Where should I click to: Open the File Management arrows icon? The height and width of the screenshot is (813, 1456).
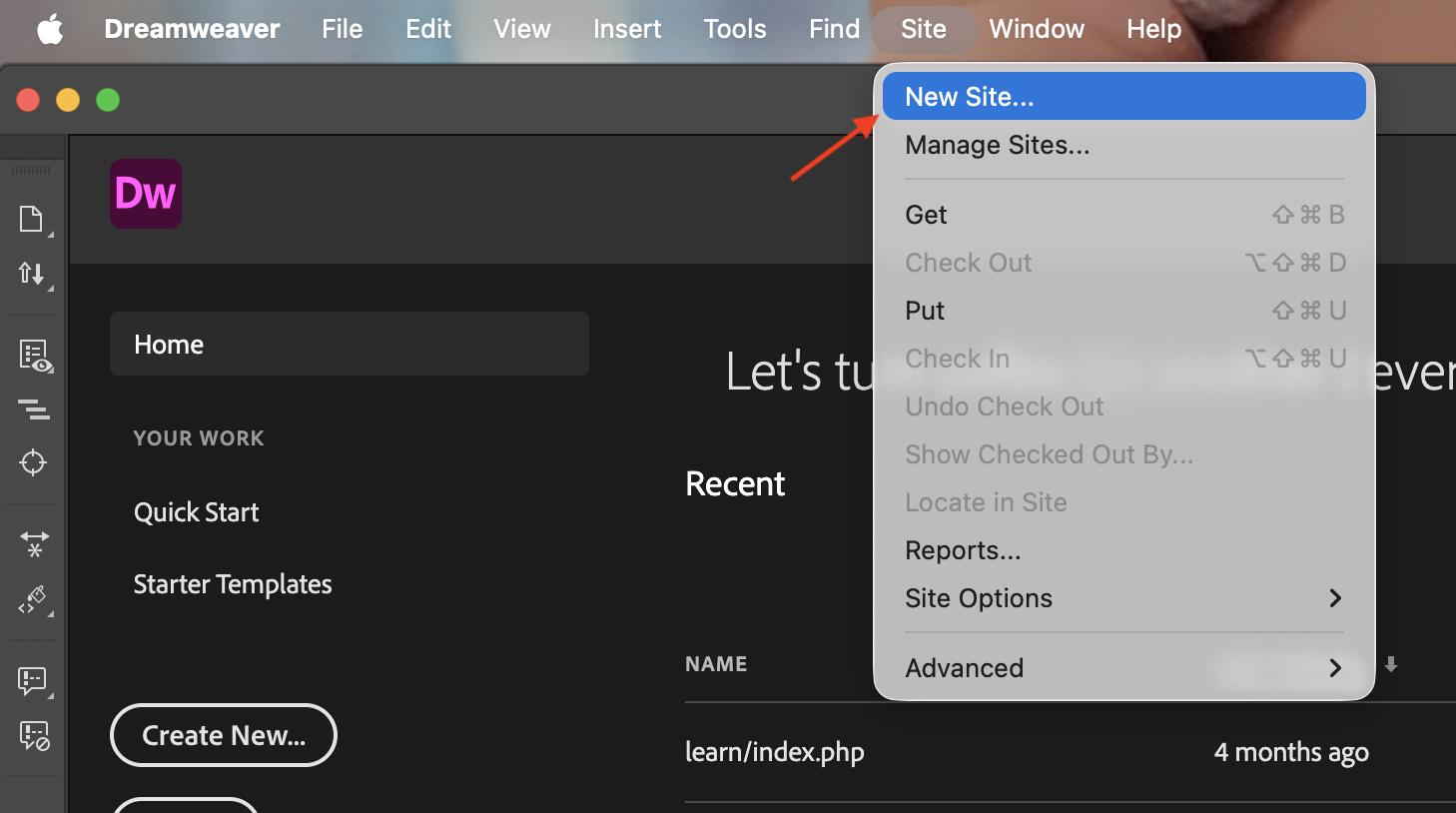pyautogui.click(x=32, y=273)
